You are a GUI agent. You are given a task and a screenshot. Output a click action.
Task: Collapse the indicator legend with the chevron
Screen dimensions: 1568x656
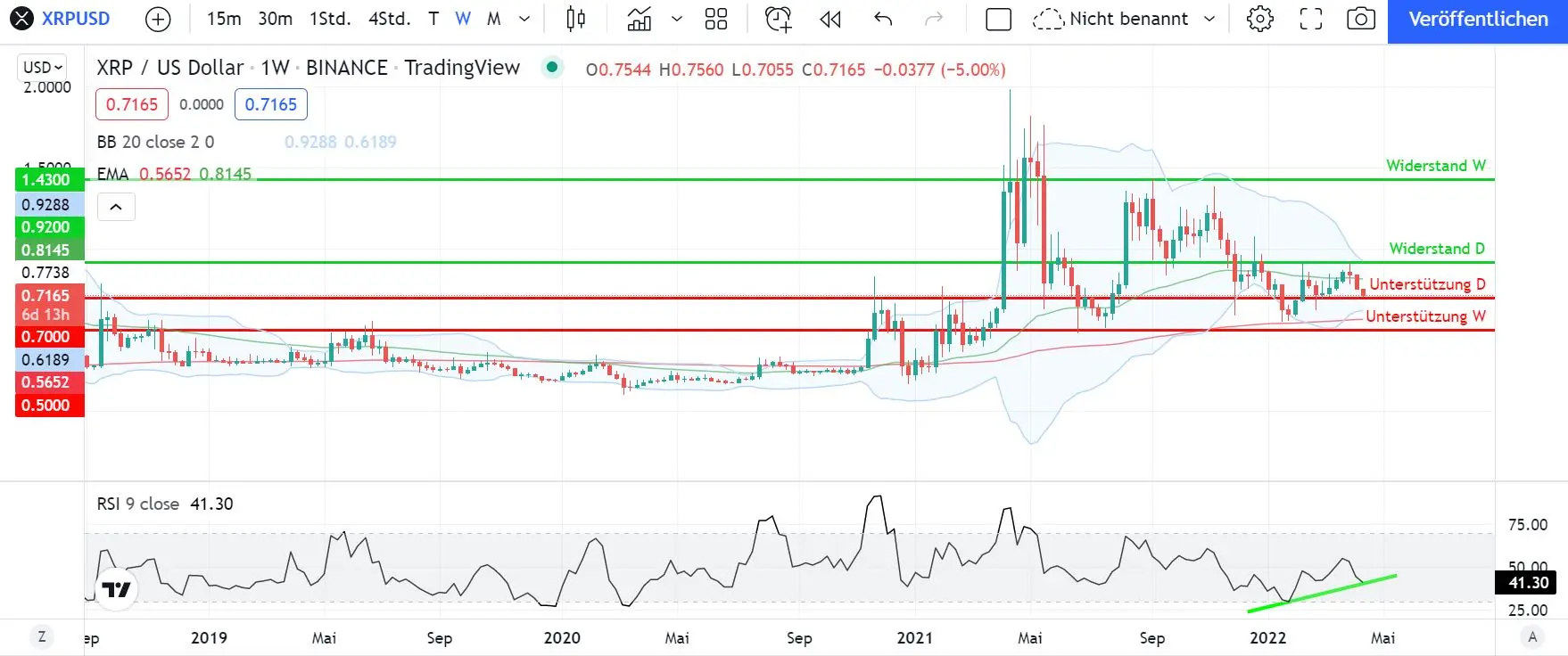pyautogui.click(x=116, y=207)
